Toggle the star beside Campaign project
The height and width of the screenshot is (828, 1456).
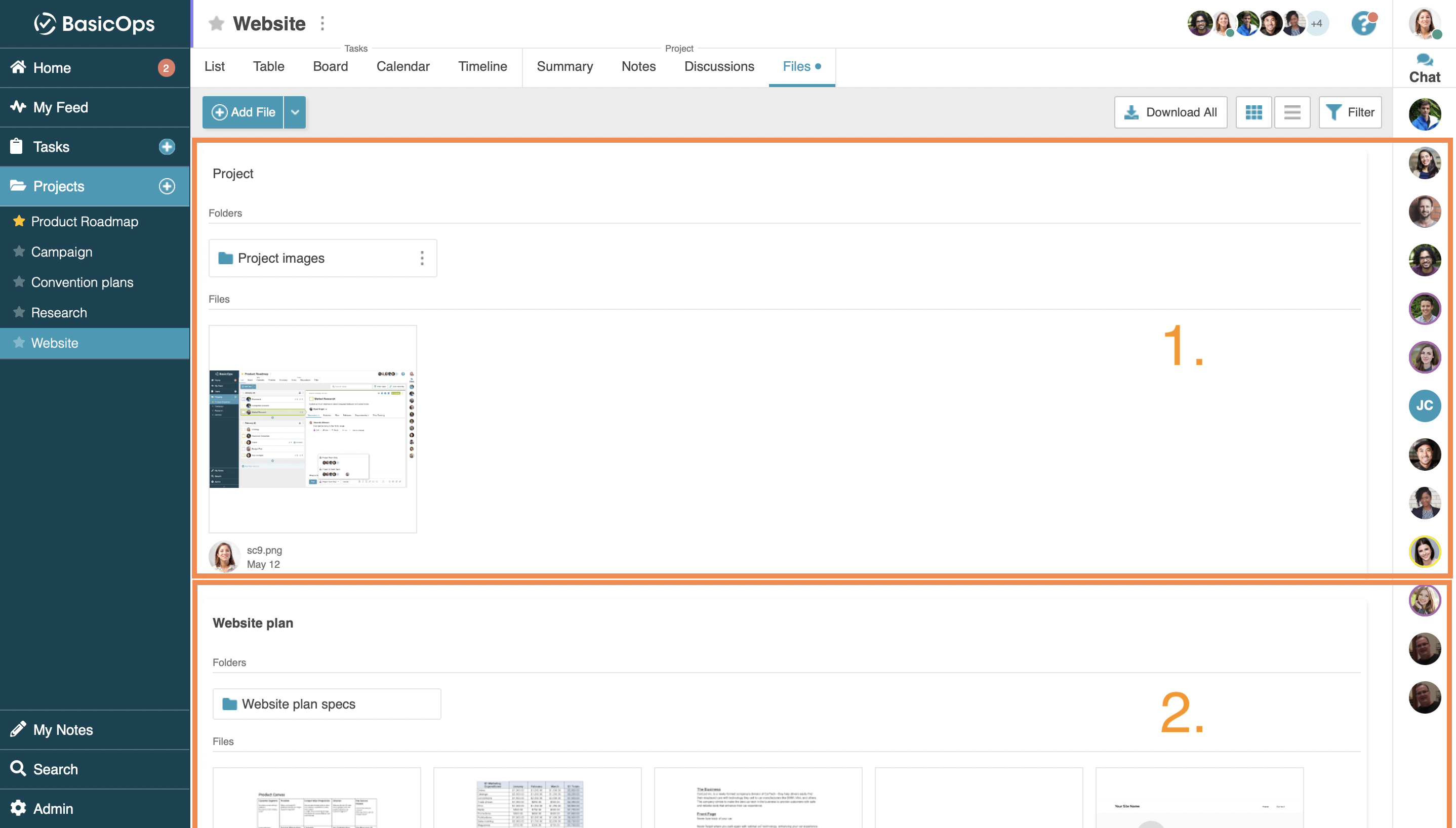pyautogui.click(x=19, y=251)
